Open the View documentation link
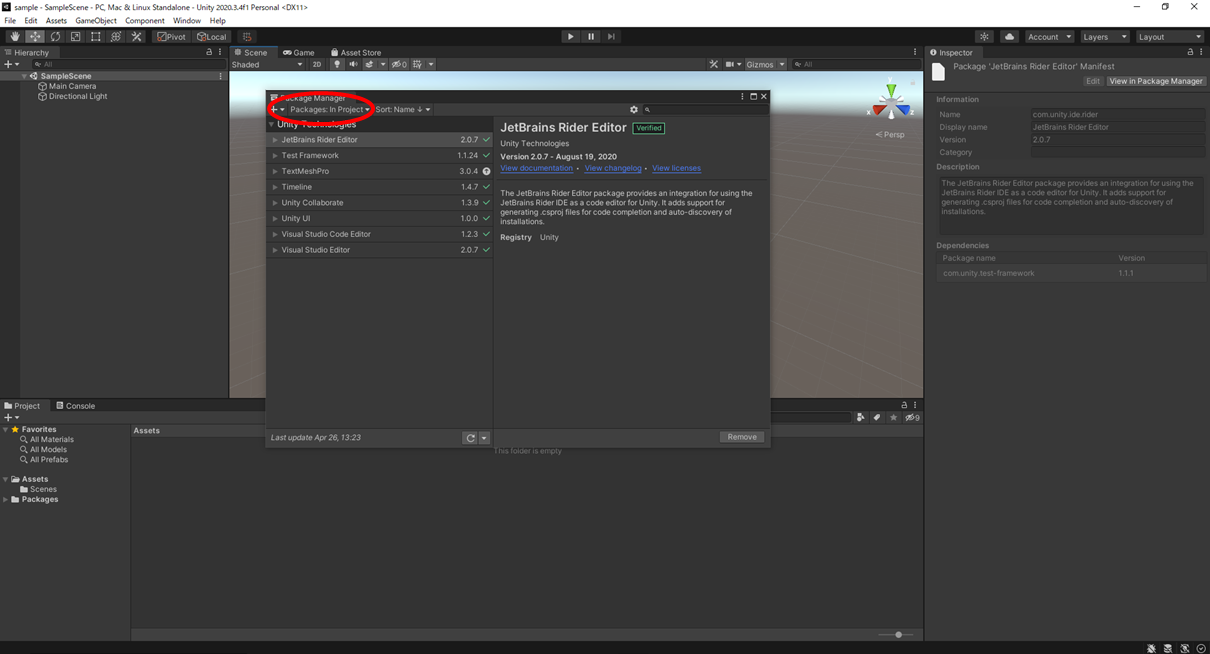The height and width of the screenshot is (654, 1210). (536, 168)
